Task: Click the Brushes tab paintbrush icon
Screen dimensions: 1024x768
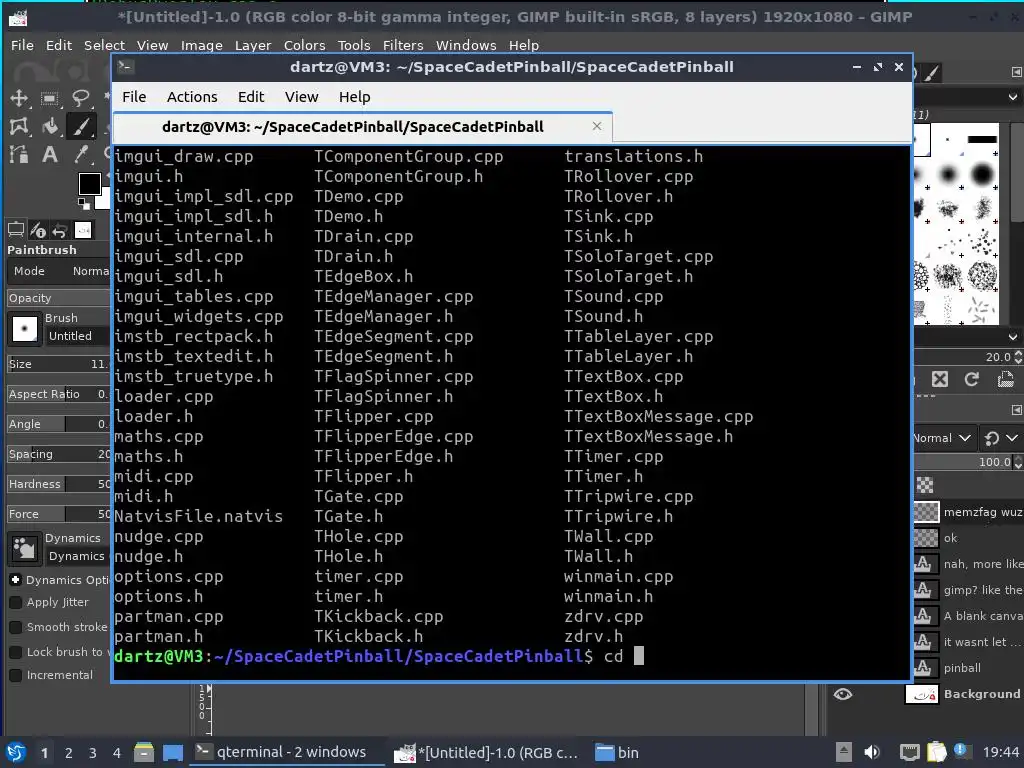Action: [x=933, y=73]
